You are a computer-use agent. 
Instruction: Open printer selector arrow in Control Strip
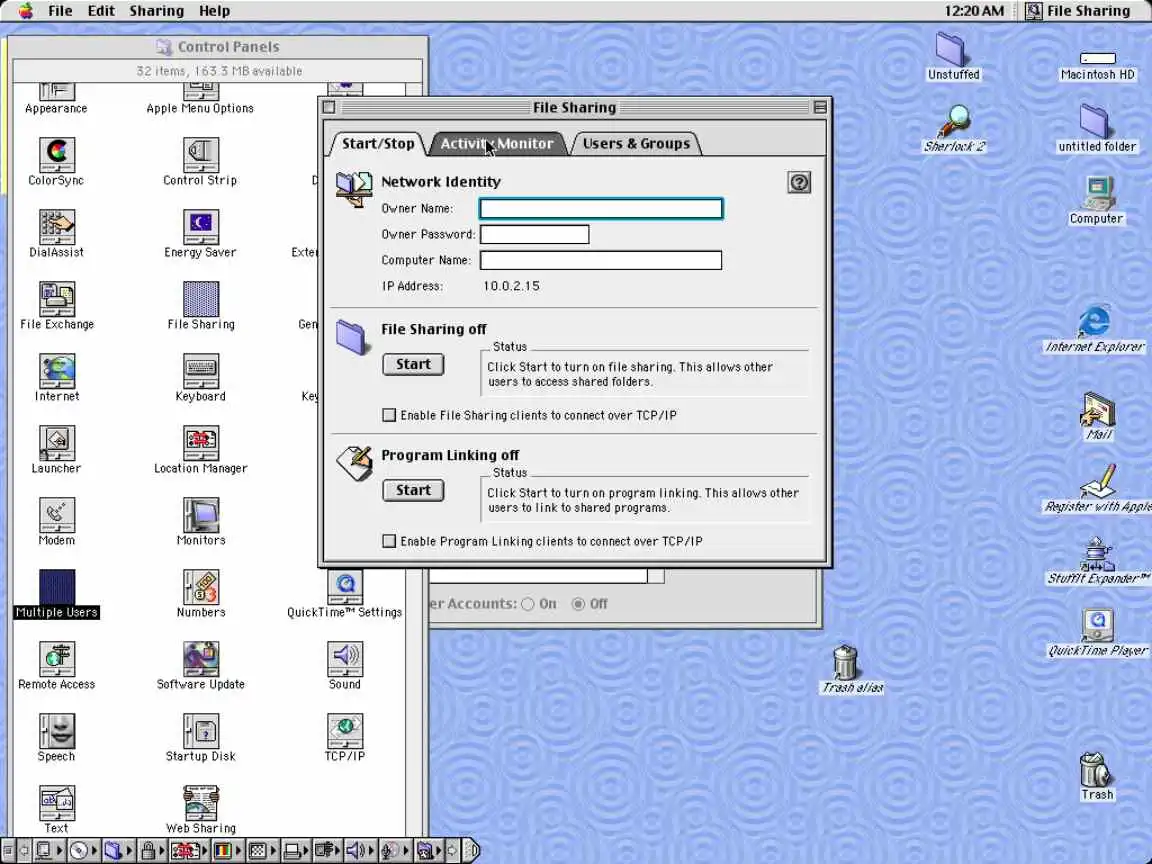pos(306,851)
